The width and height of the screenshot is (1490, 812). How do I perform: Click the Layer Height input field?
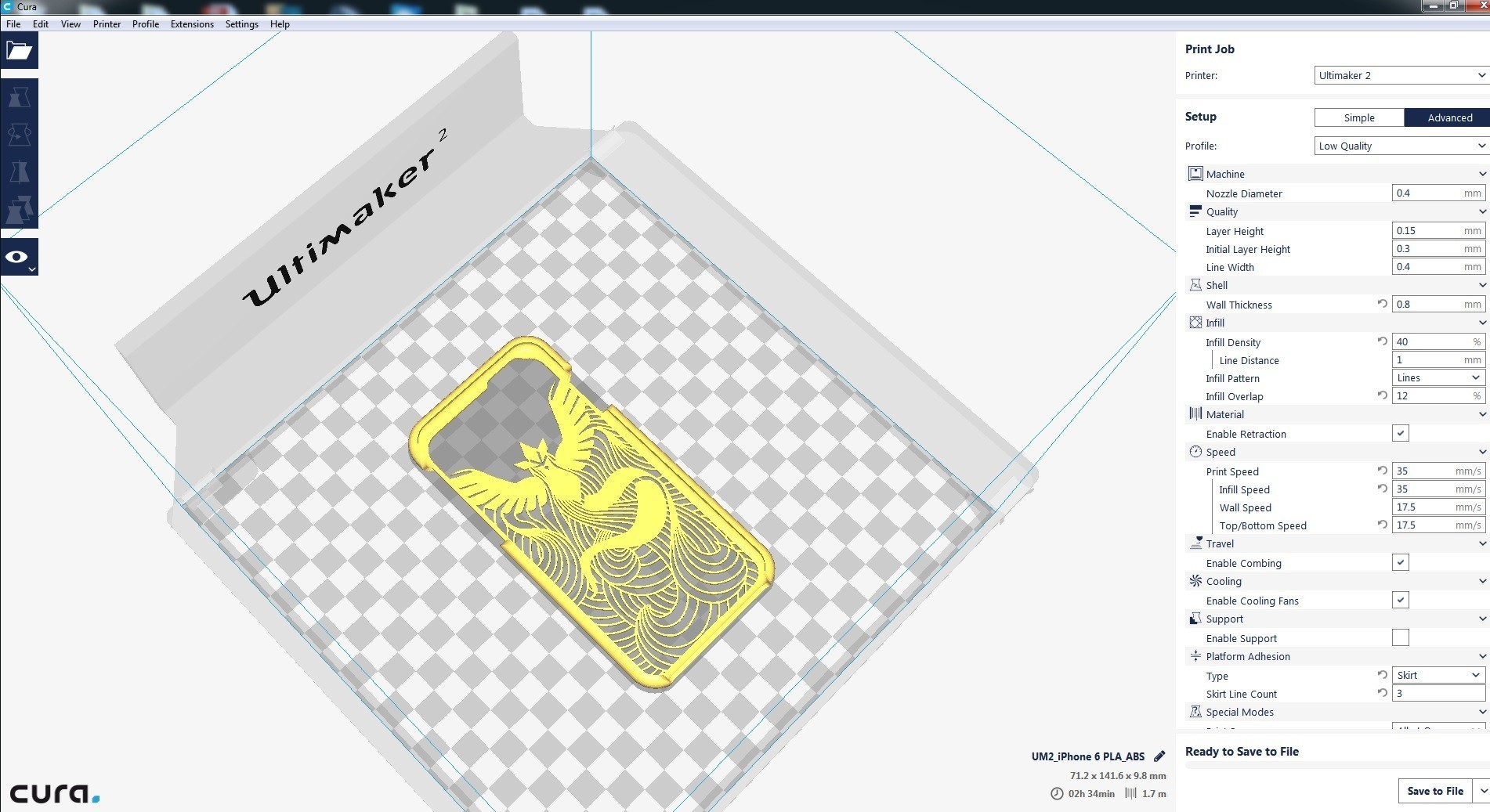(1438, 231)
